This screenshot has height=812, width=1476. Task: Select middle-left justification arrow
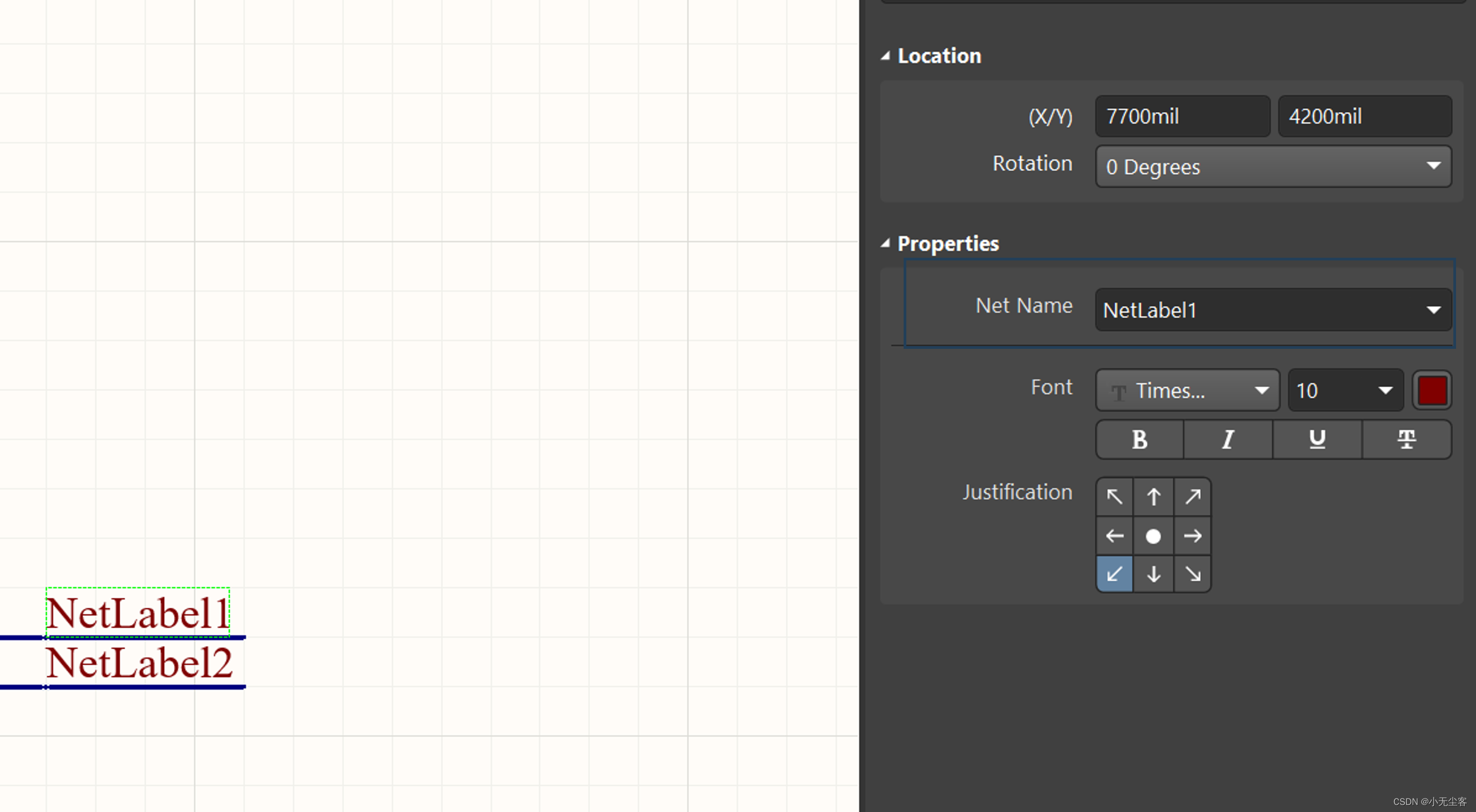1115,536
